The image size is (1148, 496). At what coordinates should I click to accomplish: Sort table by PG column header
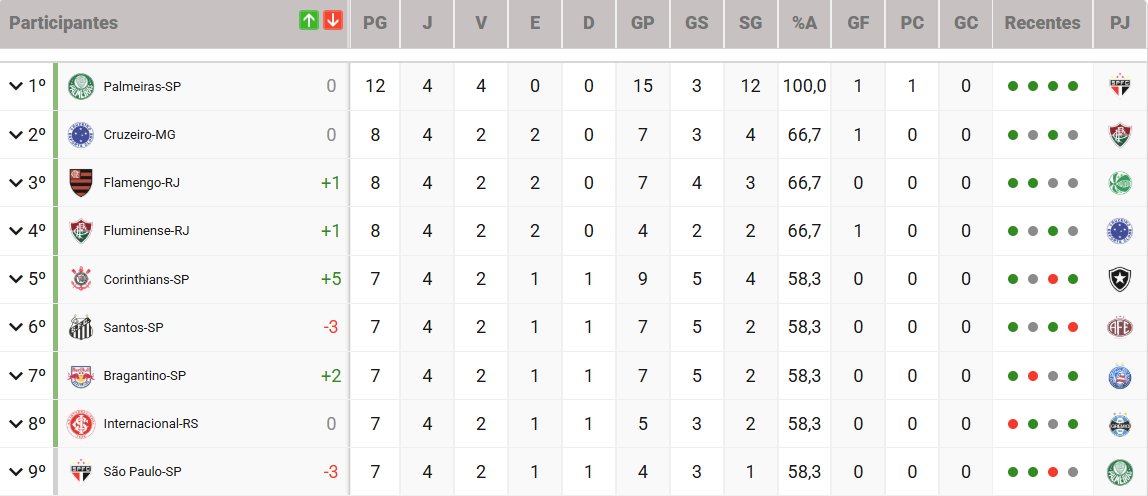[375, 23]
